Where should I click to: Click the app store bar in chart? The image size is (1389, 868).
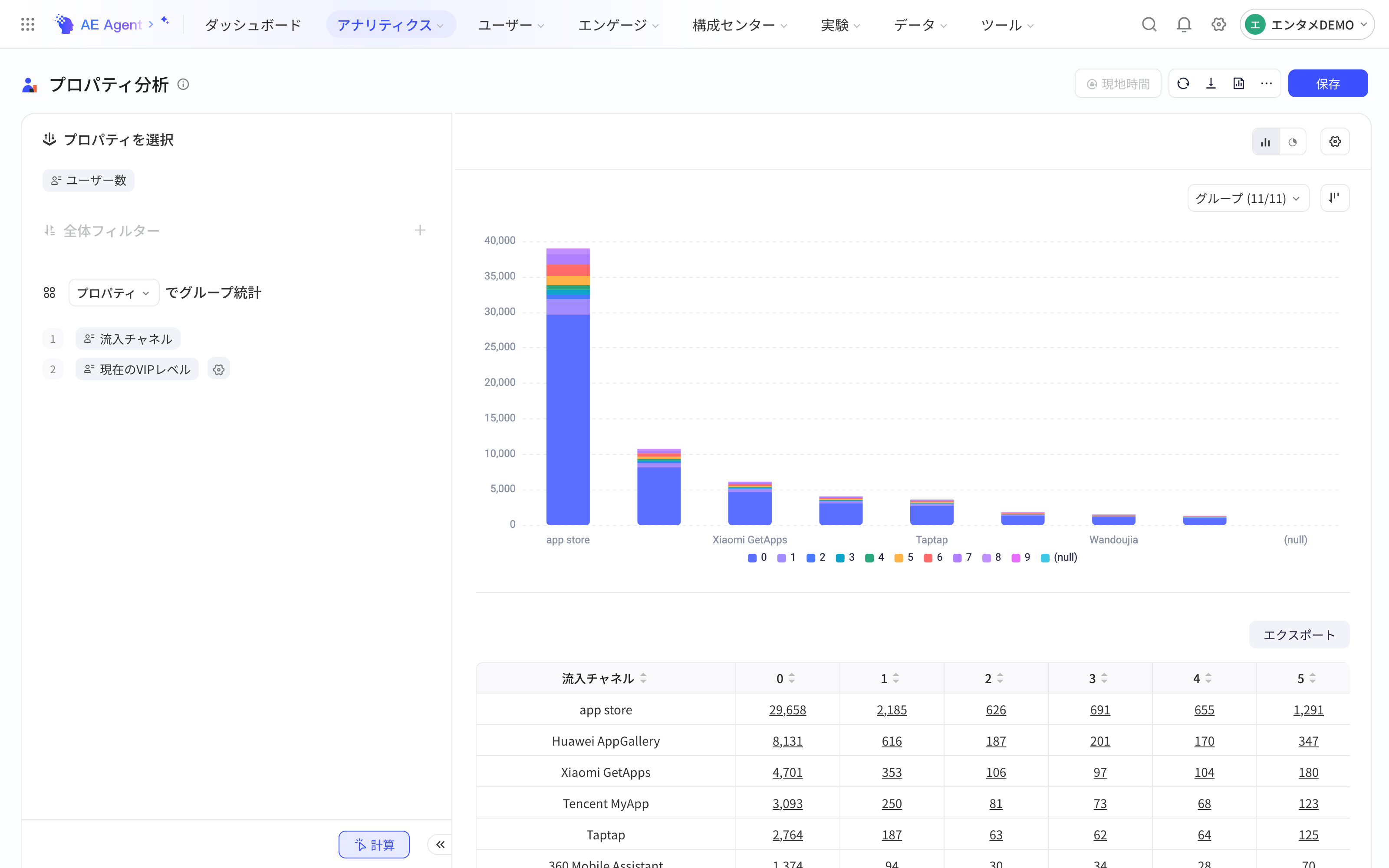(x=568, y=386)
